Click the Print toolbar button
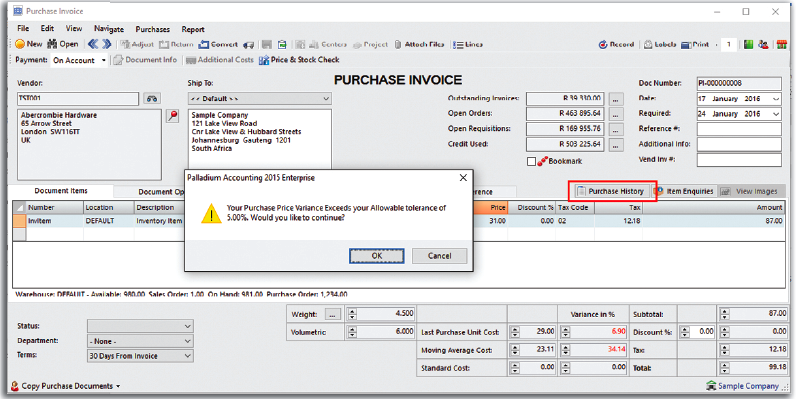Viewport: 796px width, 399px height. coord(695,45)
